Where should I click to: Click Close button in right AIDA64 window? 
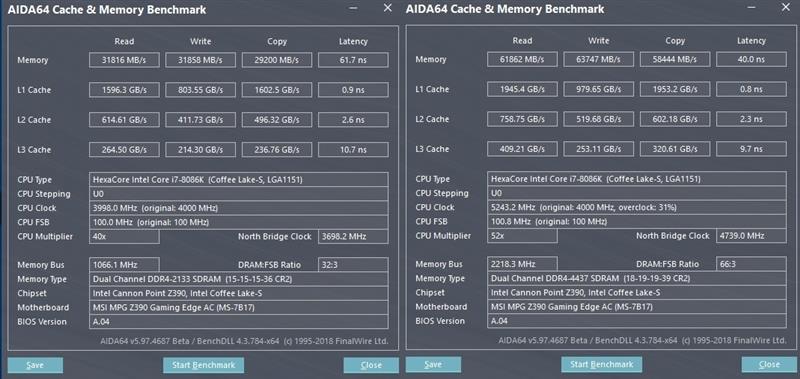pyautogui.click(x=769, y=365)
